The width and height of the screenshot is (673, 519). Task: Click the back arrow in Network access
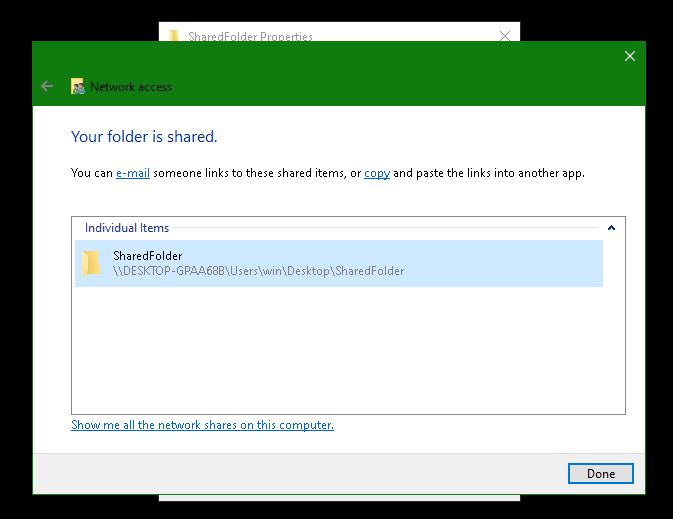(47, 87)
